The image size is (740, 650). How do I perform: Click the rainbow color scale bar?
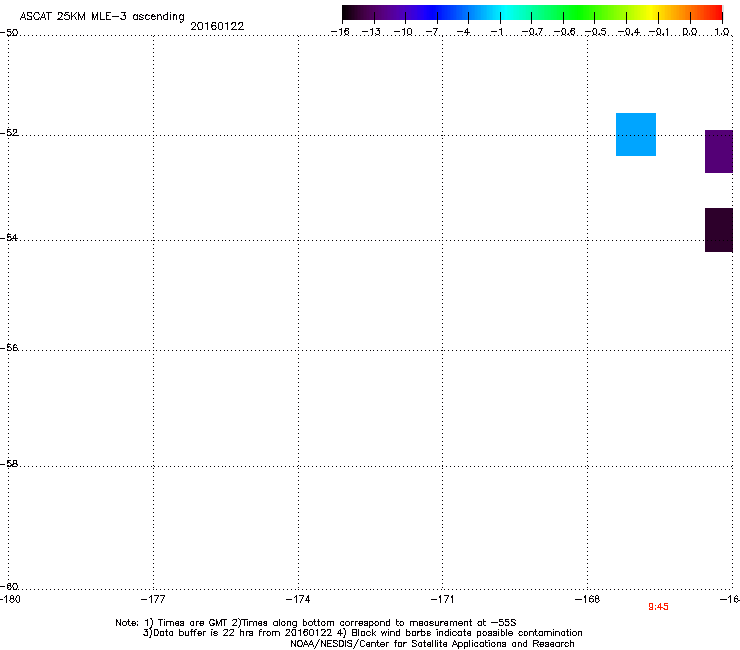click(532, 12)
